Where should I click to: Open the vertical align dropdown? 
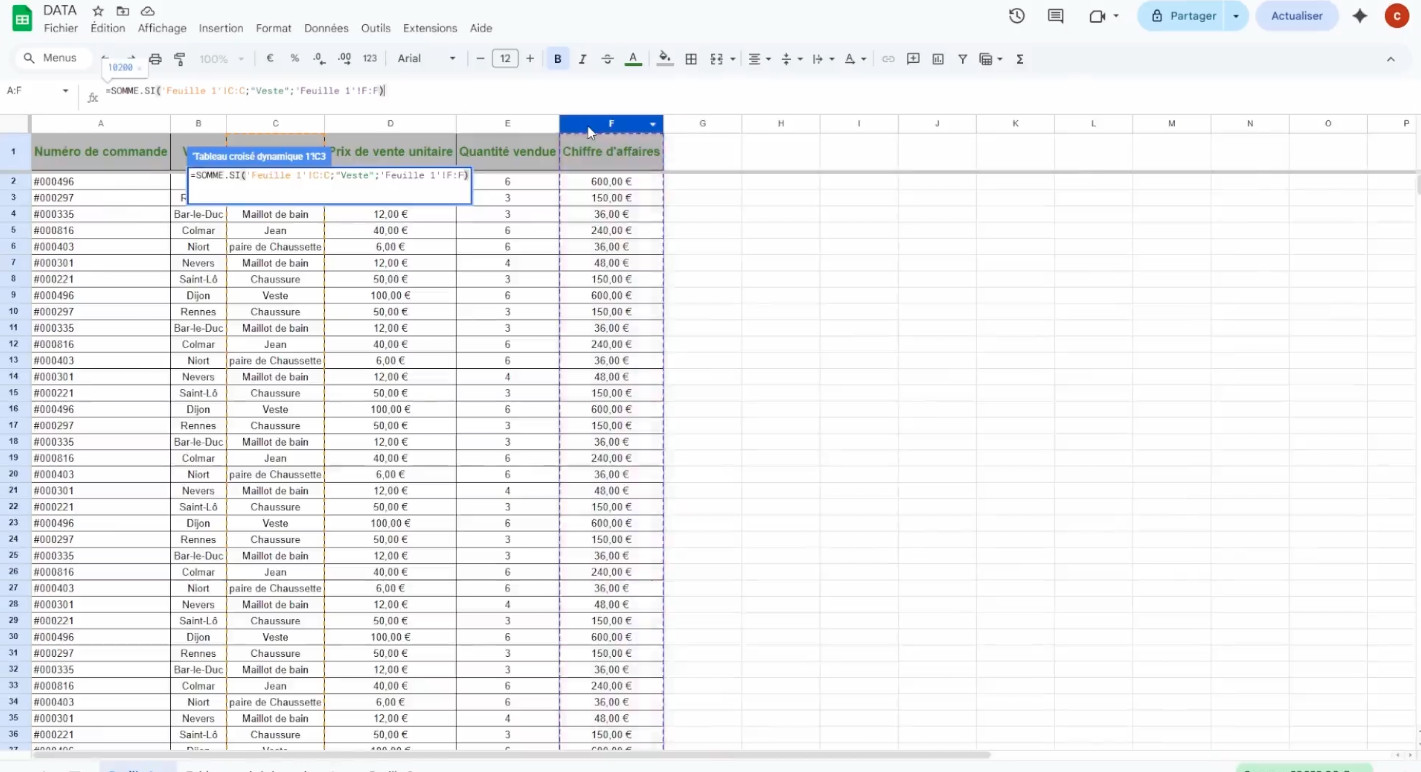click(791, 59)
